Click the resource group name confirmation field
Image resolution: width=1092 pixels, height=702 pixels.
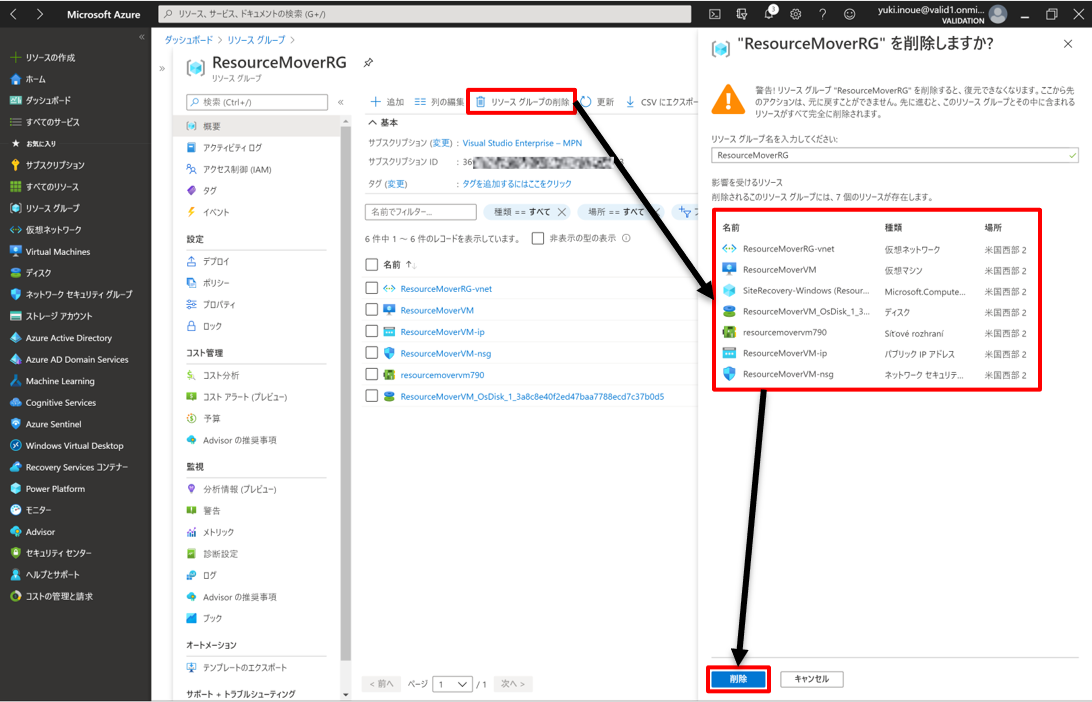(895, 155)
